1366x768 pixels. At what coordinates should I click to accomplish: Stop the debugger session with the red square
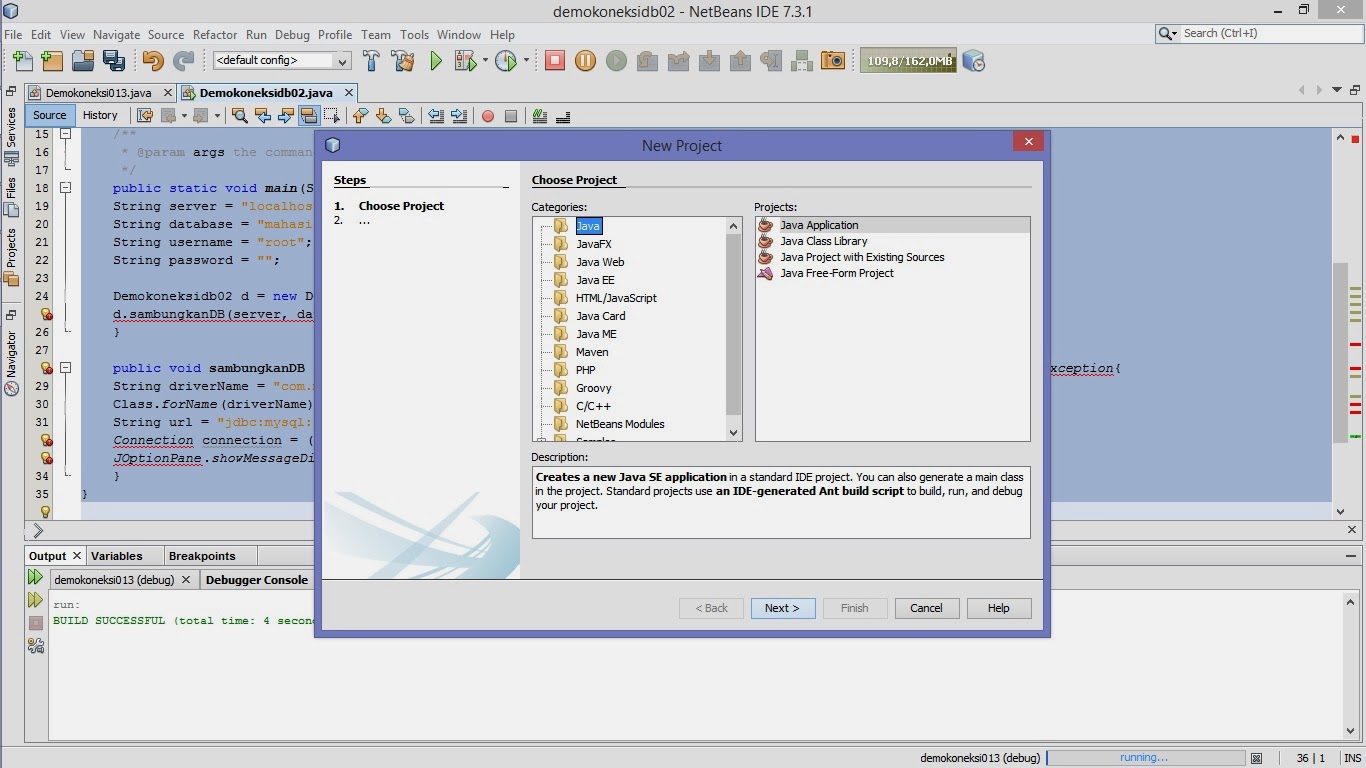[x=555, y=61]
